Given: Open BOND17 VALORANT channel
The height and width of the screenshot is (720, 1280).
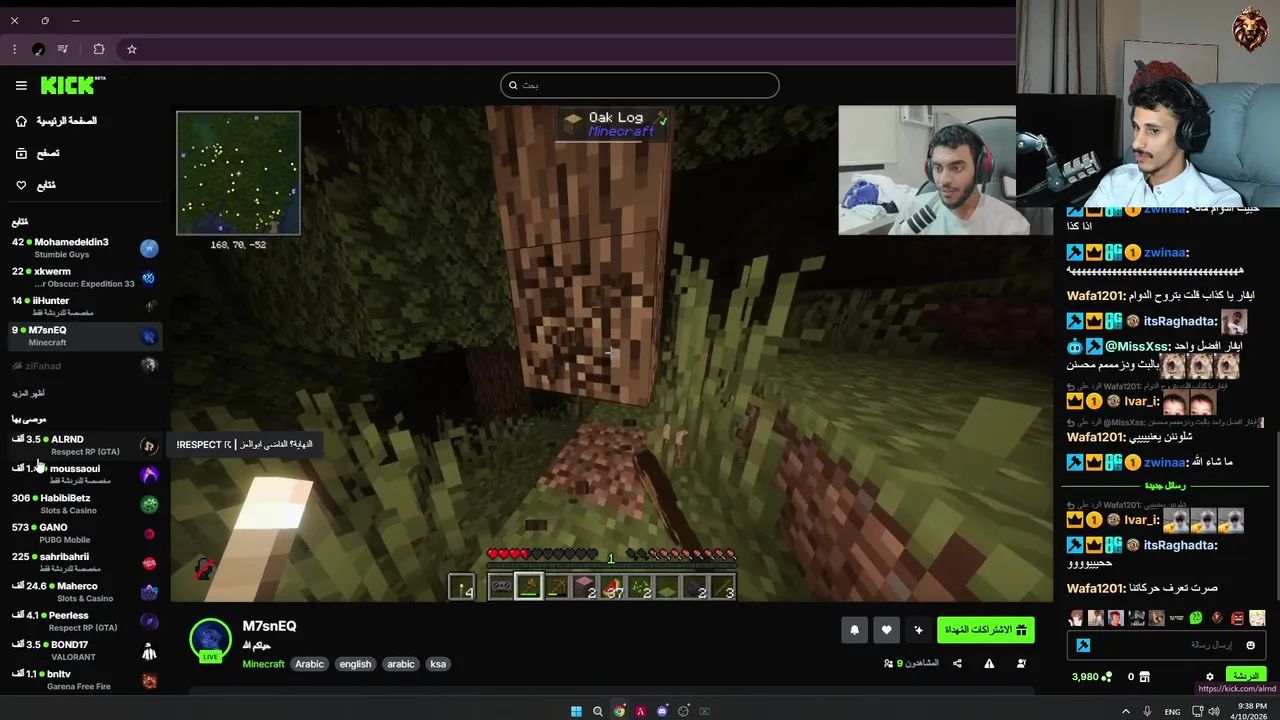Looking at the screenshot, I should tap(85, 651).
